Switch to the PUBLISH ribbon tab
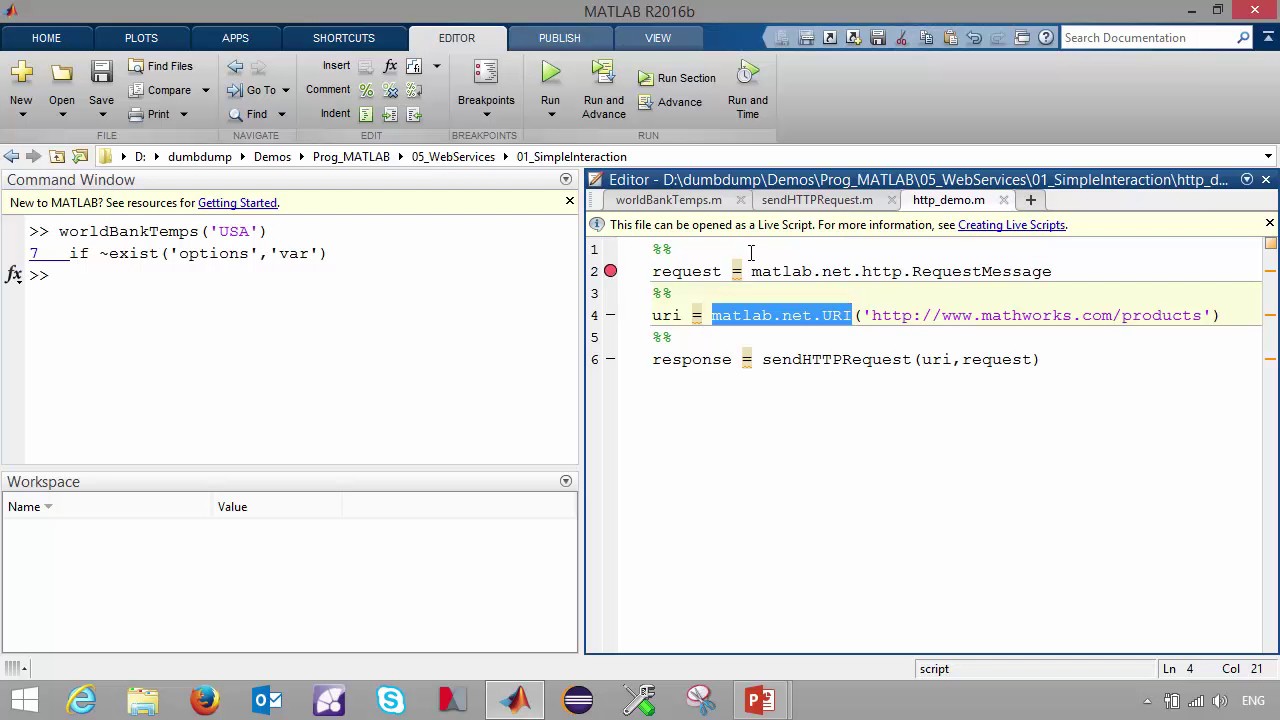Viewport: 1280px width, 720px height. point(559,38)
